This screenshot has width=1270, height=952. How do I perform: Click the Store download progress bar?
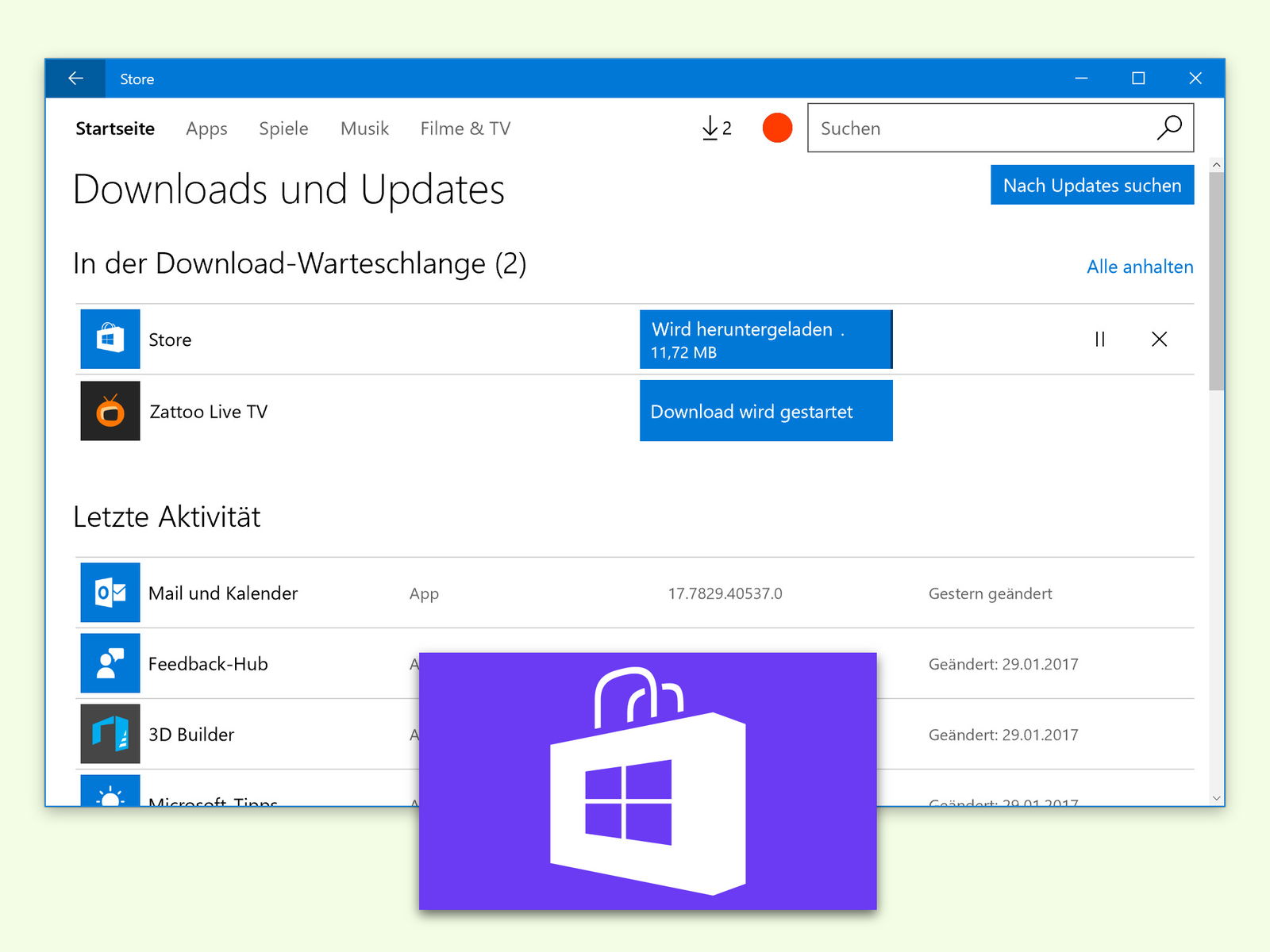click(x=766, y=340)
